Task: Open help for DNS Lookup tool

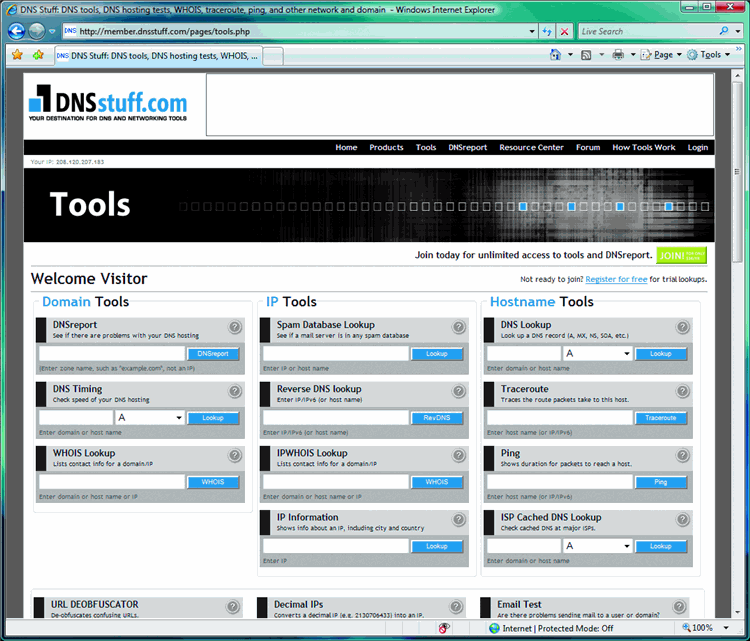Action: [683, 327]
